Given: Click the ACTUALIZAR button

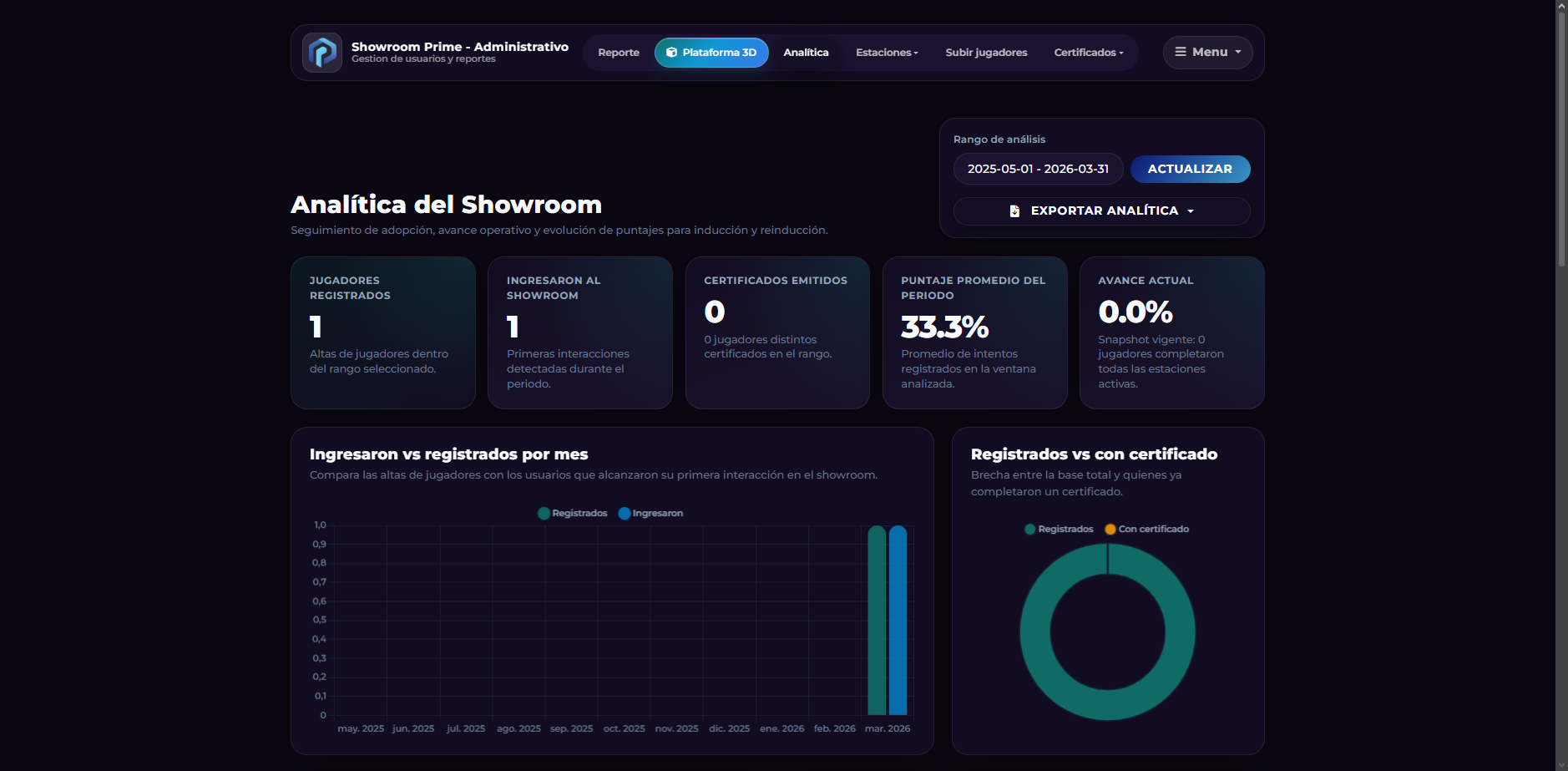Looking at the screenshot, I should point(1190,169).
